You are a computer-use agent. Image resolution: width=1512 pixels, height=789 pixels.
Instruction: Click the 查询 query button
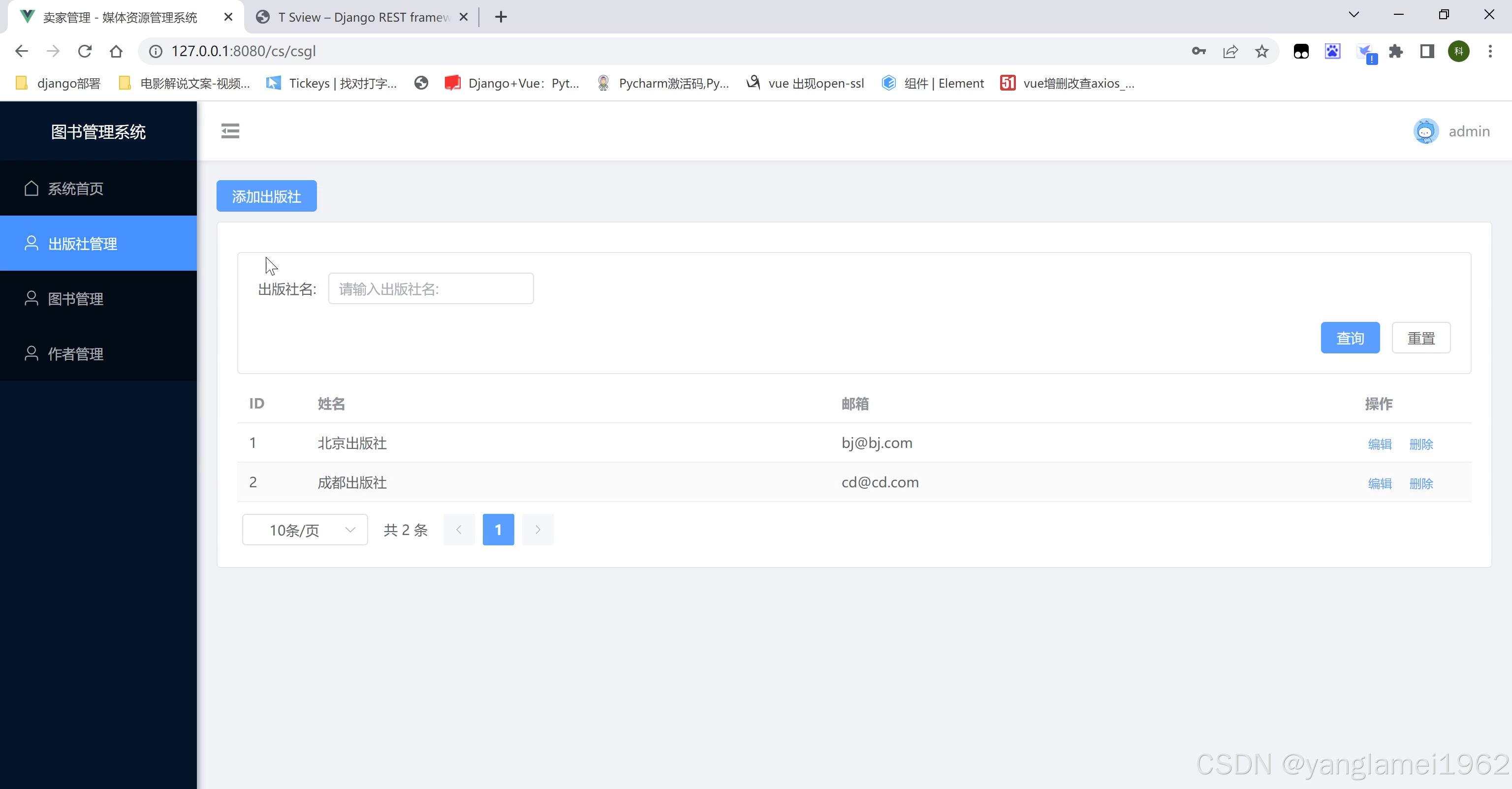click(1350, 338)
